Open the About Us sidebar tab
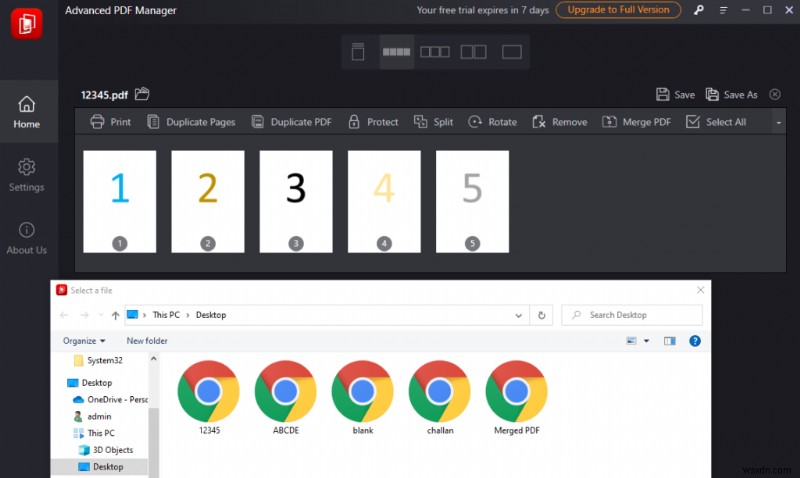 [26, 237]
